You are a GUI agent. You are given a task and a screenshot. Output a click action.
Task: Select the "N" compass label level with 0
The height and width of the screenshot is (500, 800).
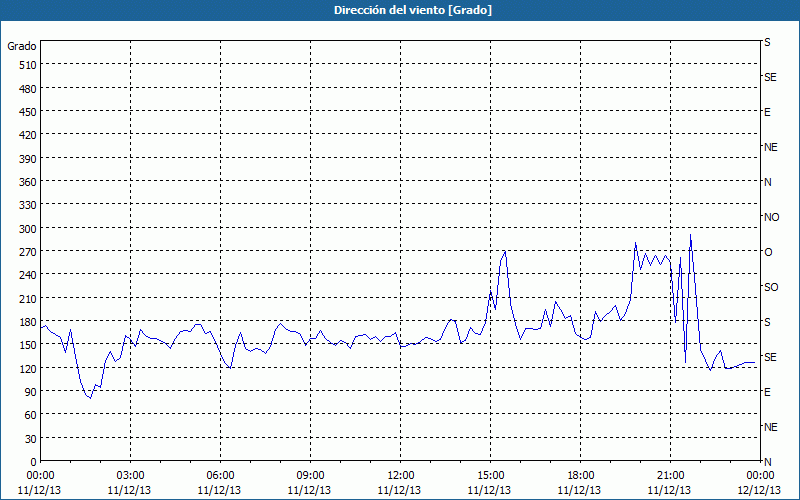(x=767, y=462)
